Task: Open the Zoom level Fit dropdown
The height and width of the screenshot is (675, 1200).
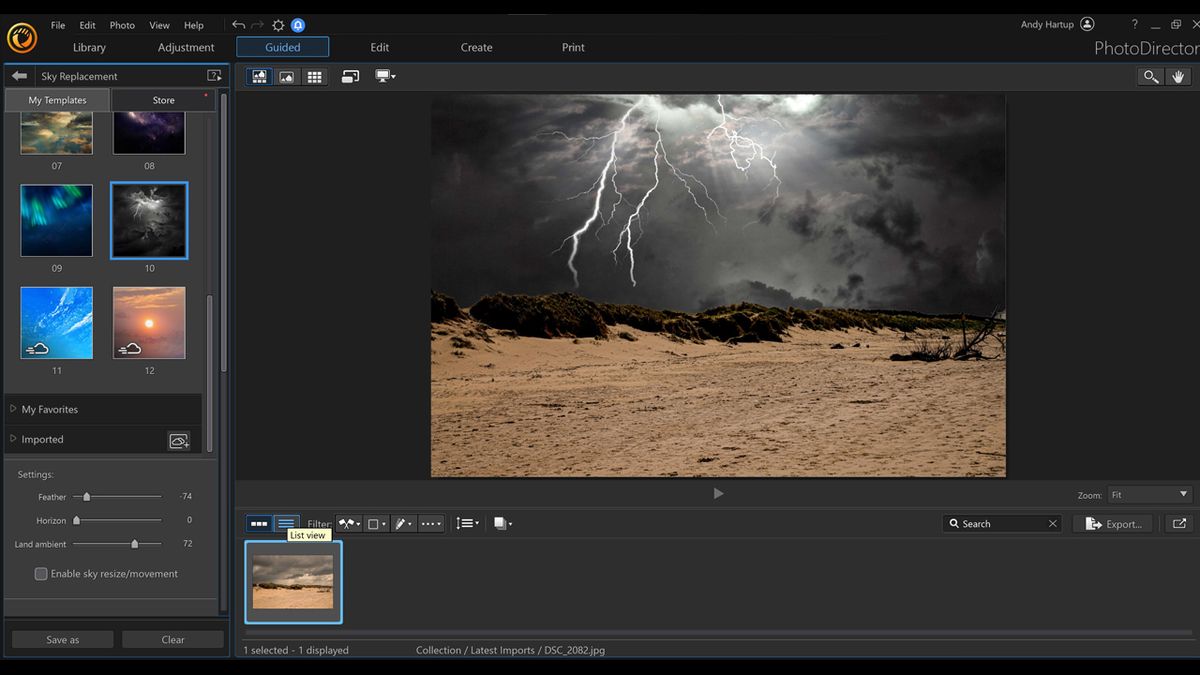Action: pyautogui.click(x=1148, y=494)
